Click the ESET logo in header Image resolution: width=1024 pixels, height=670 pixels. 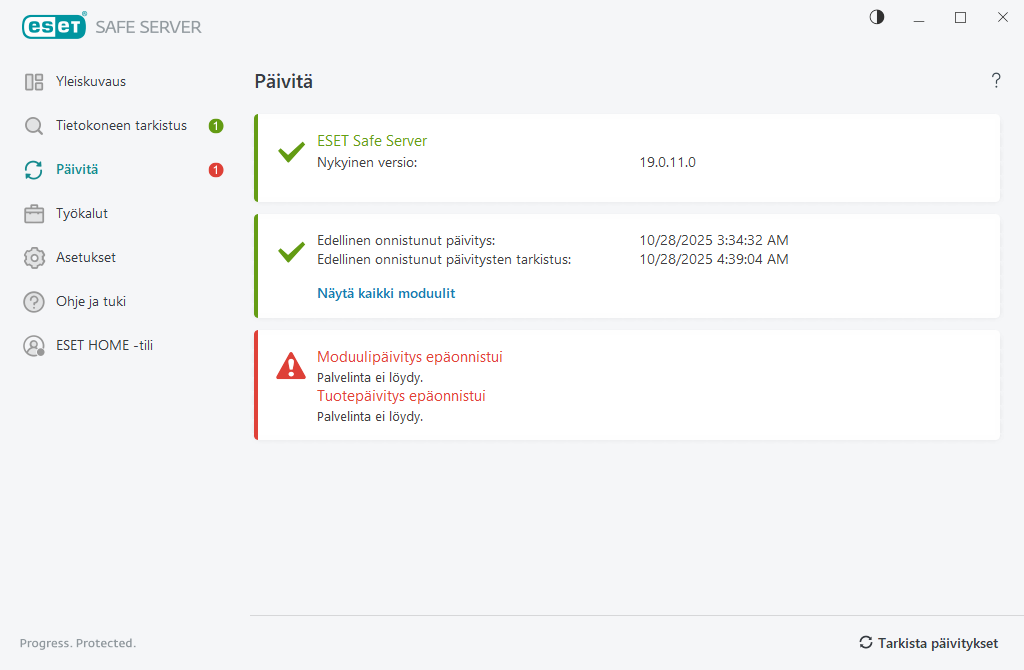[55, 27]
